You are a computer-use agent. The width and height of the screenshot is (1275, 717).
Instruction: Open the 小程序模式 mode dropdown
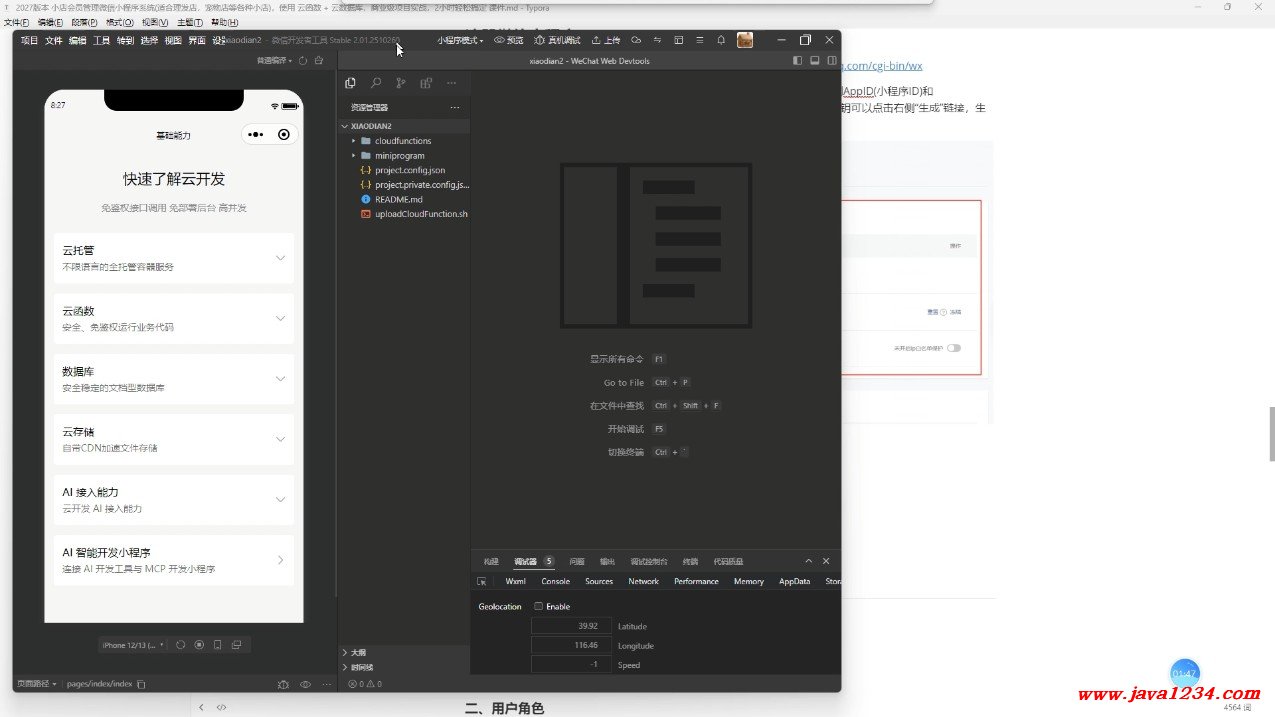coord(460,41)
